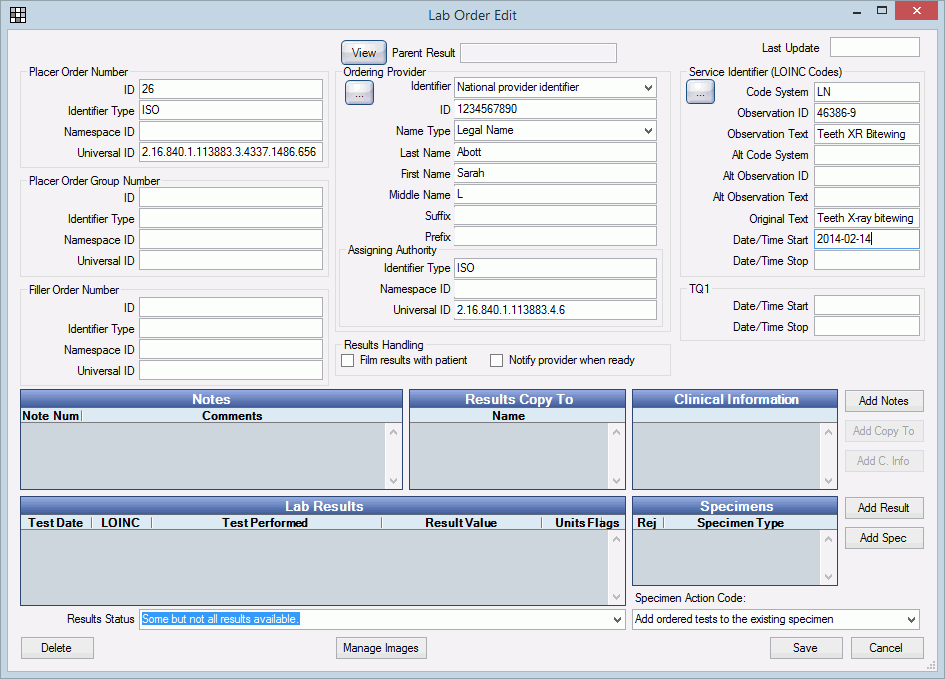Image resolution: width=945 pixels, height=679 pixels.
Task: Click scroll-up arrow in the Notes list
Action: (393, 434)
